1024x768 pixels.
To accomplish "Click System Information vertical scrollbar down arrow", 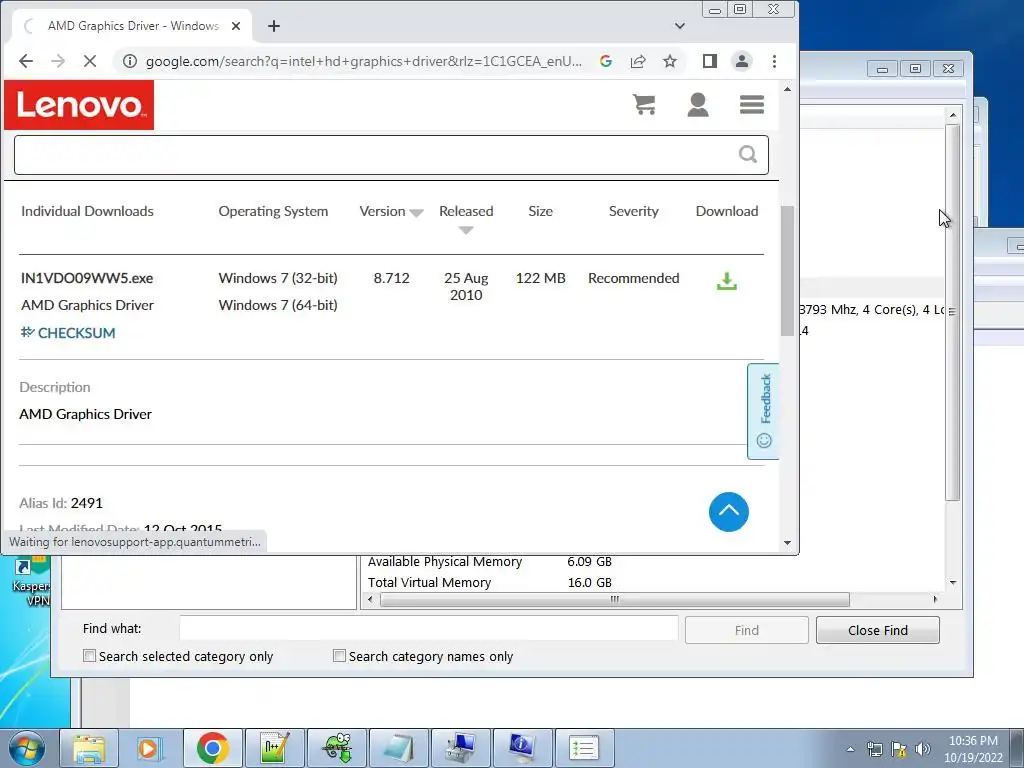I will pyautogui.click(x=953, y=583).
